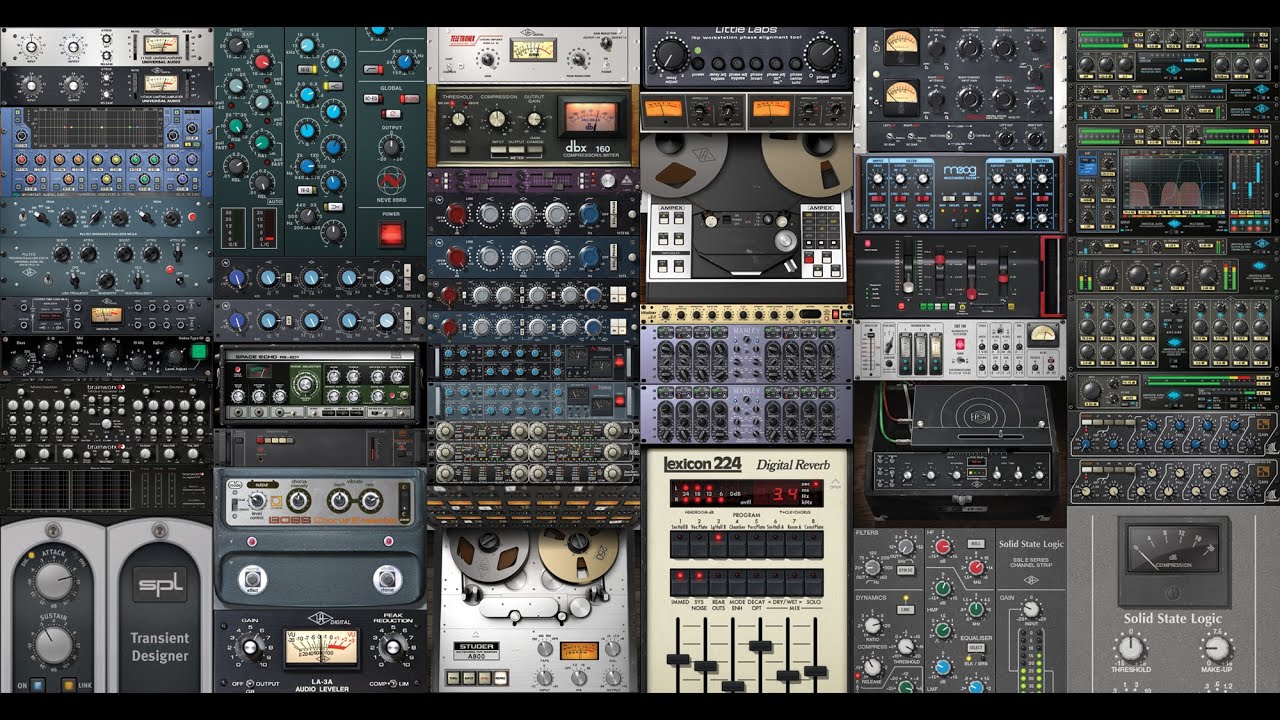Select Lexicon program 2 Voc Plate
Screen dimensions: 1280x720
click(x=699, y=544)
